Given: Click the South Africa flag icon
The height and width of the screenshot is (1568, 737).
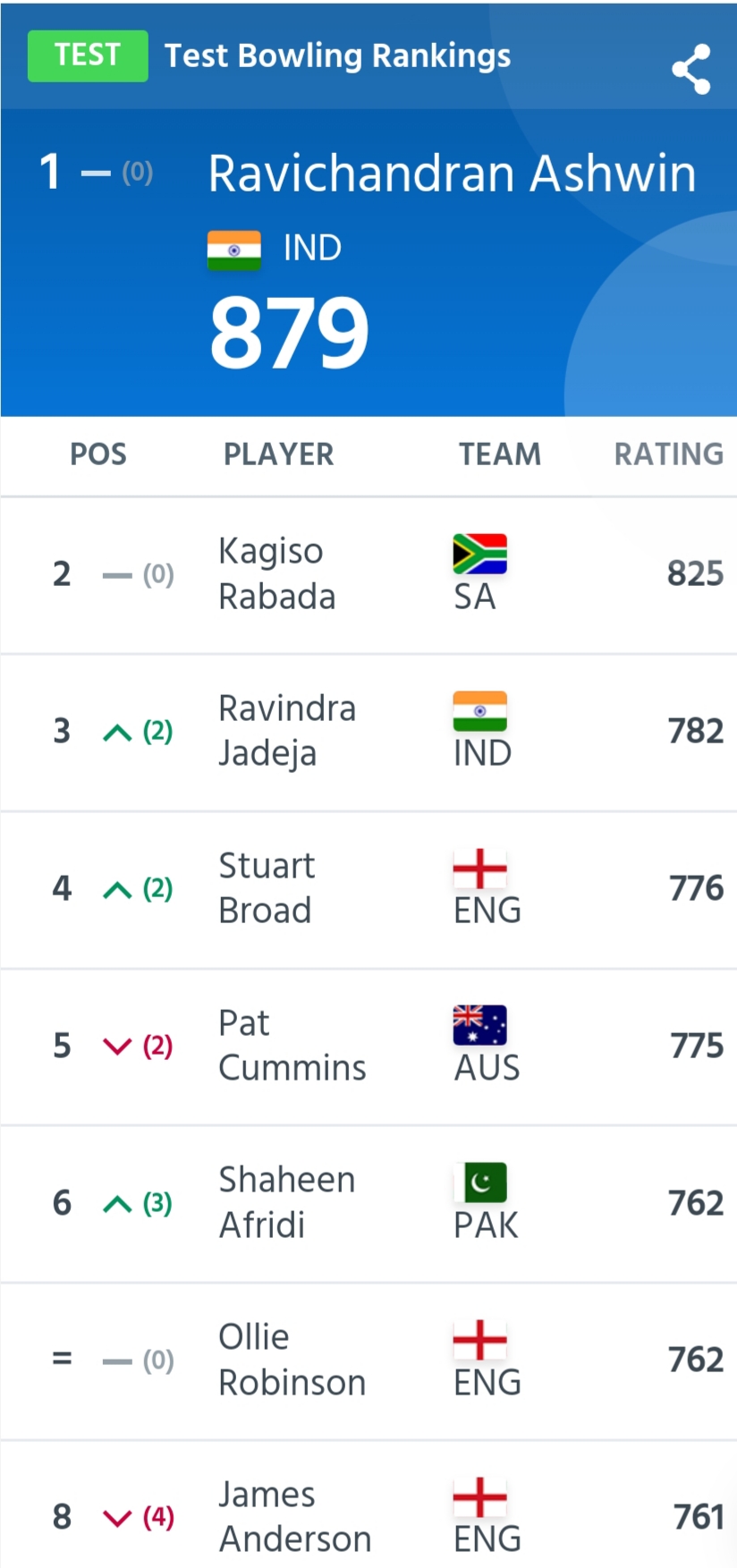Looking at the screenshot, I should (479, 554).
